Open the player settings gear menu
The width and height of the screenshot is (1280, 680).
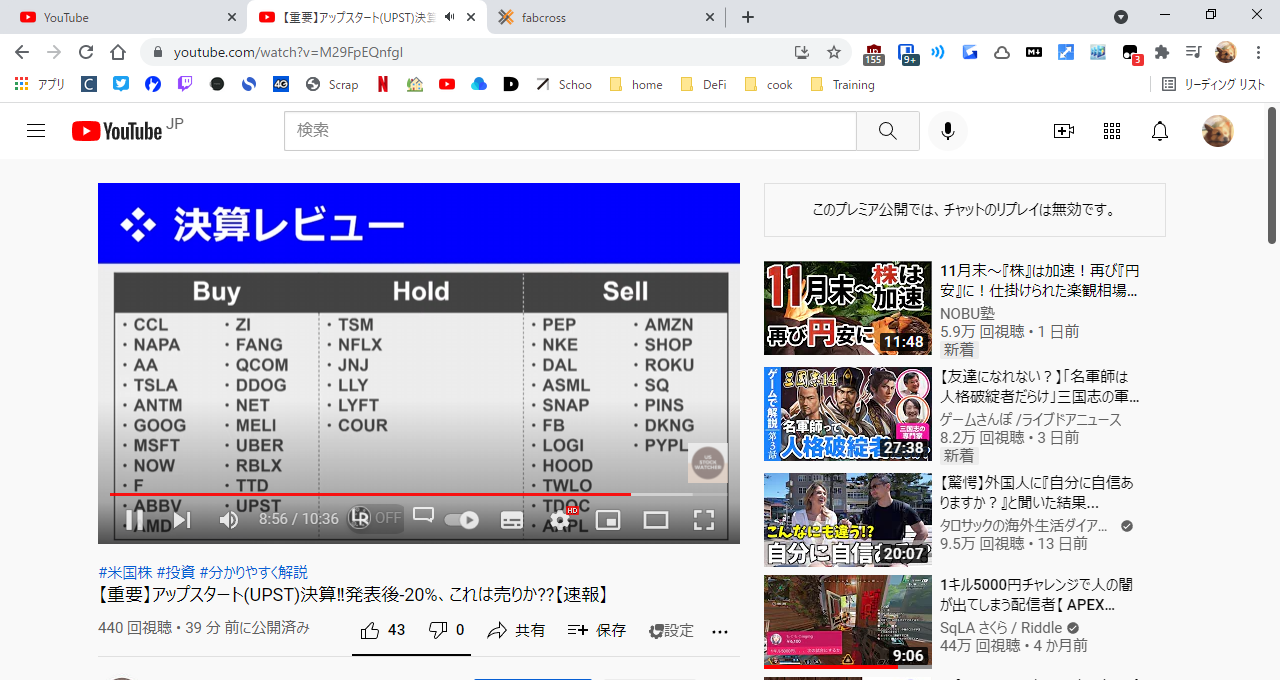[x=560, y=520]
